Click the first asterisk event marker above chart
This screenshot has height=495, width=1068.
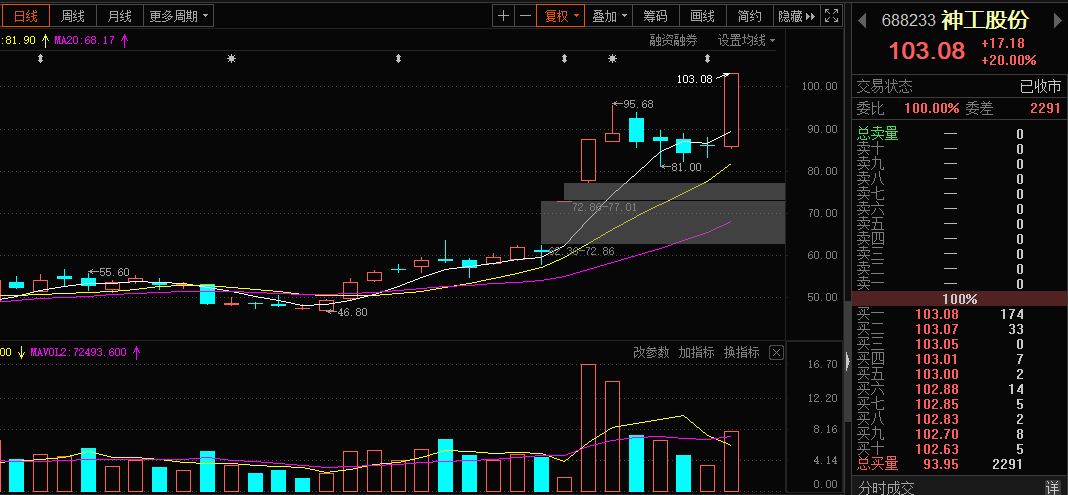[232, 59]
